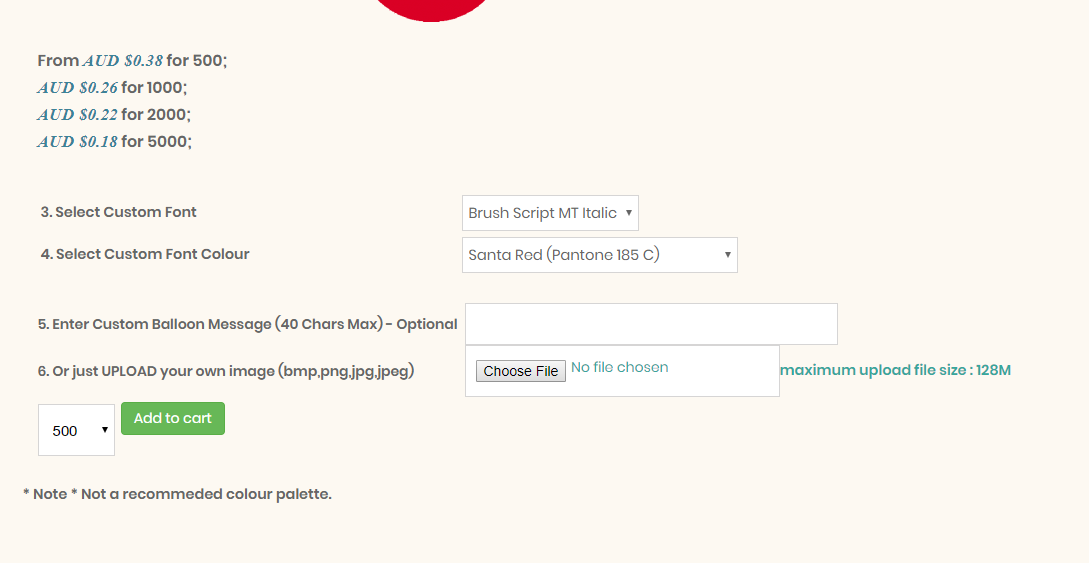Click the green Add to cart button
Screen dimensions: 1089x563
(x=173, y=418)
